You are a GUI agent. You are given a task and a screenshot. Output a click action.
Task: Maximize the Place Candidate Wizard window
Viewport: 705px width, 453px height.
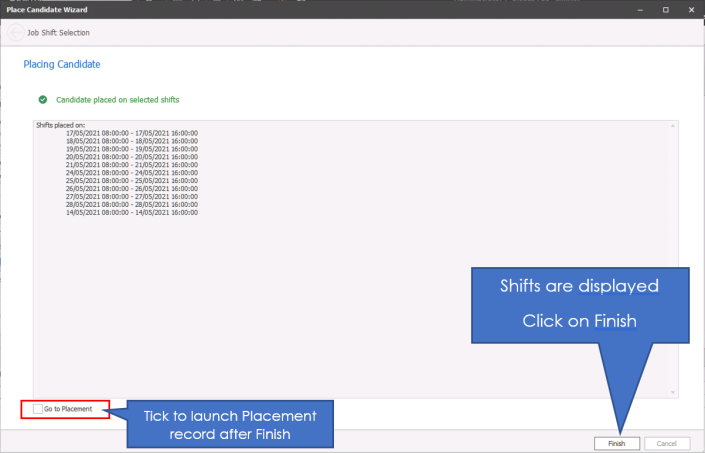[666, 9]
